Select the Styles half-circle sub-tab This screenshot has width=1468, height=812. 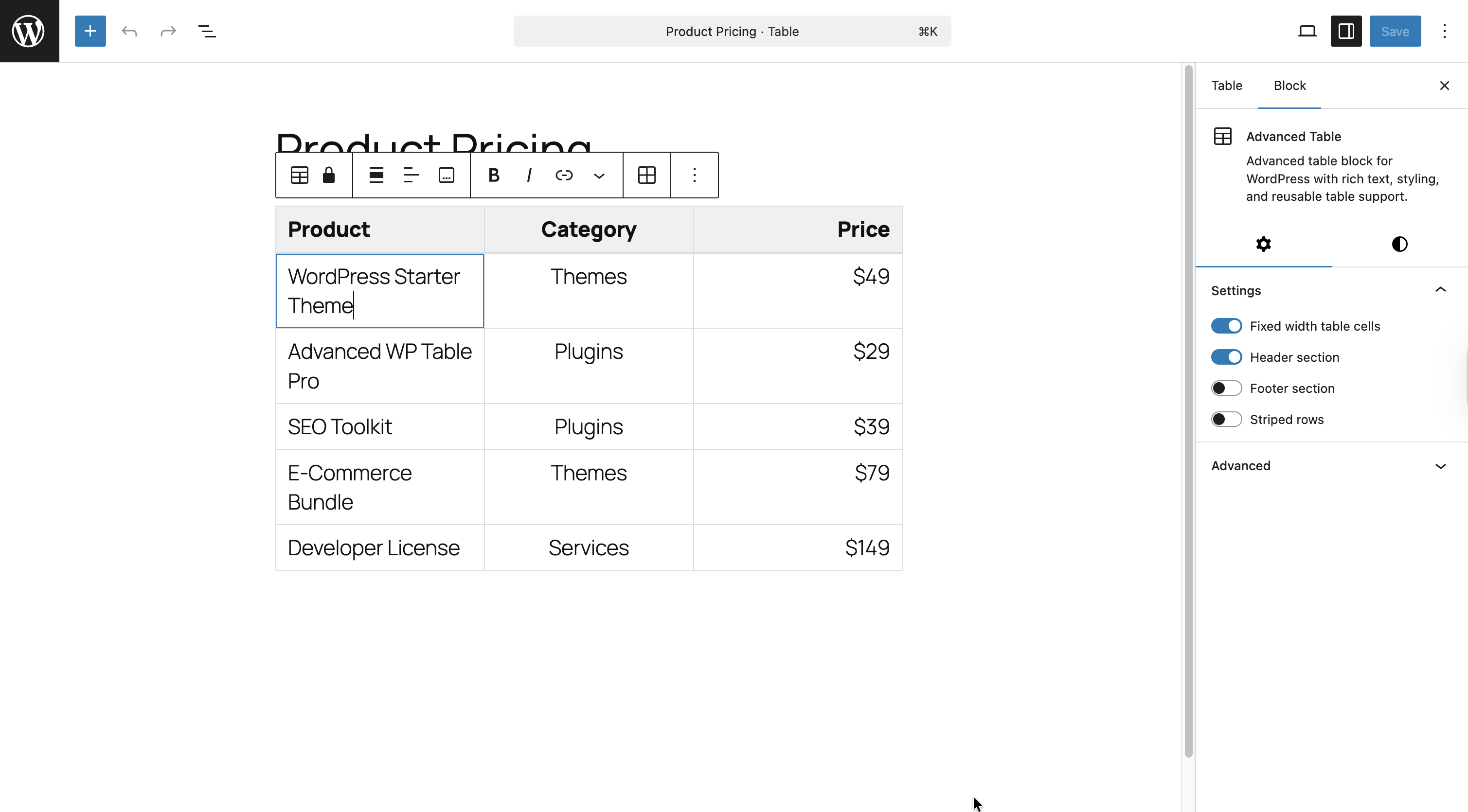coord(1399,244)
